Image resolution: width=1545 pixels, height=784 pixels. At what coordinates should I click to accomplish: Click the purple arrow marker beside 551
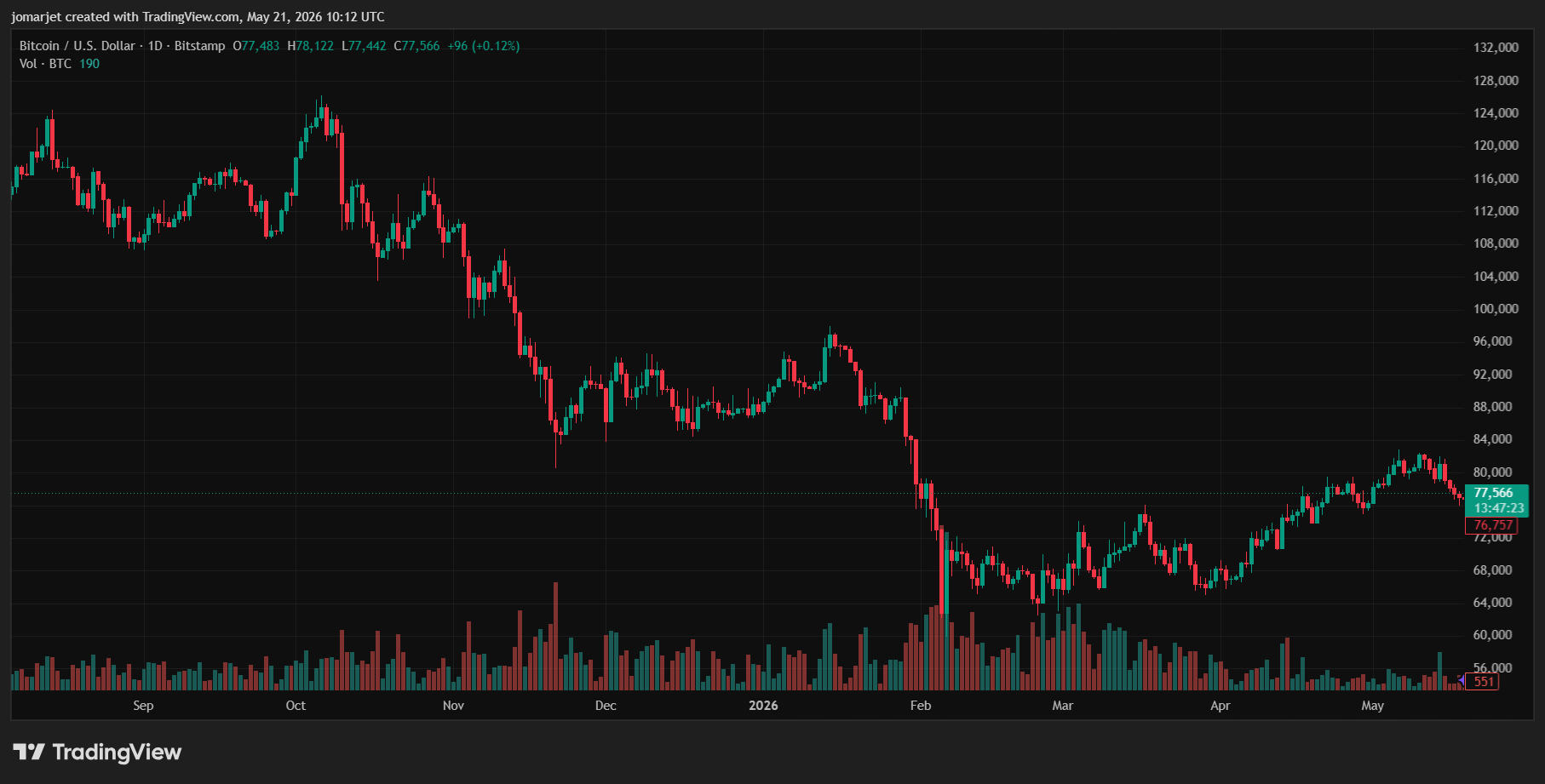pos(1462,680)
